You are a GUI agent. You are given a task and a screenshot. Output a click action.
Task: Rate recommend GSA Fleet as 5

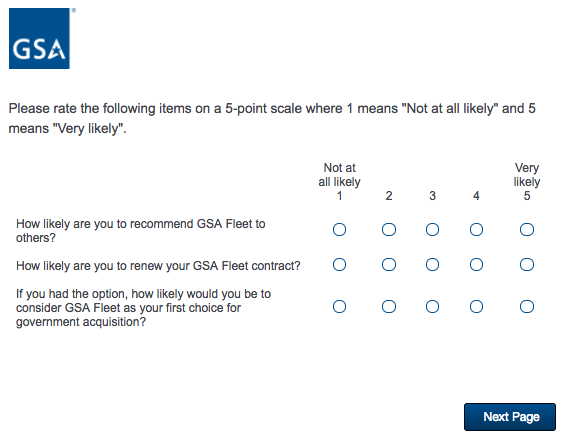coord(527,229)
